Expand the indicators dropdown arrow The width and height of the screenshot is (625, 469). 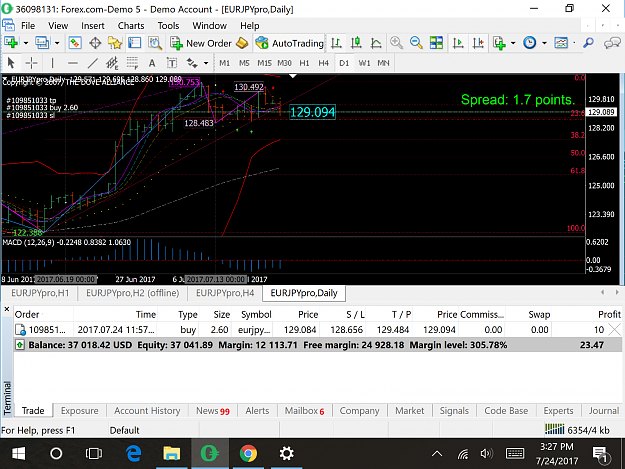tap(513, 43)
